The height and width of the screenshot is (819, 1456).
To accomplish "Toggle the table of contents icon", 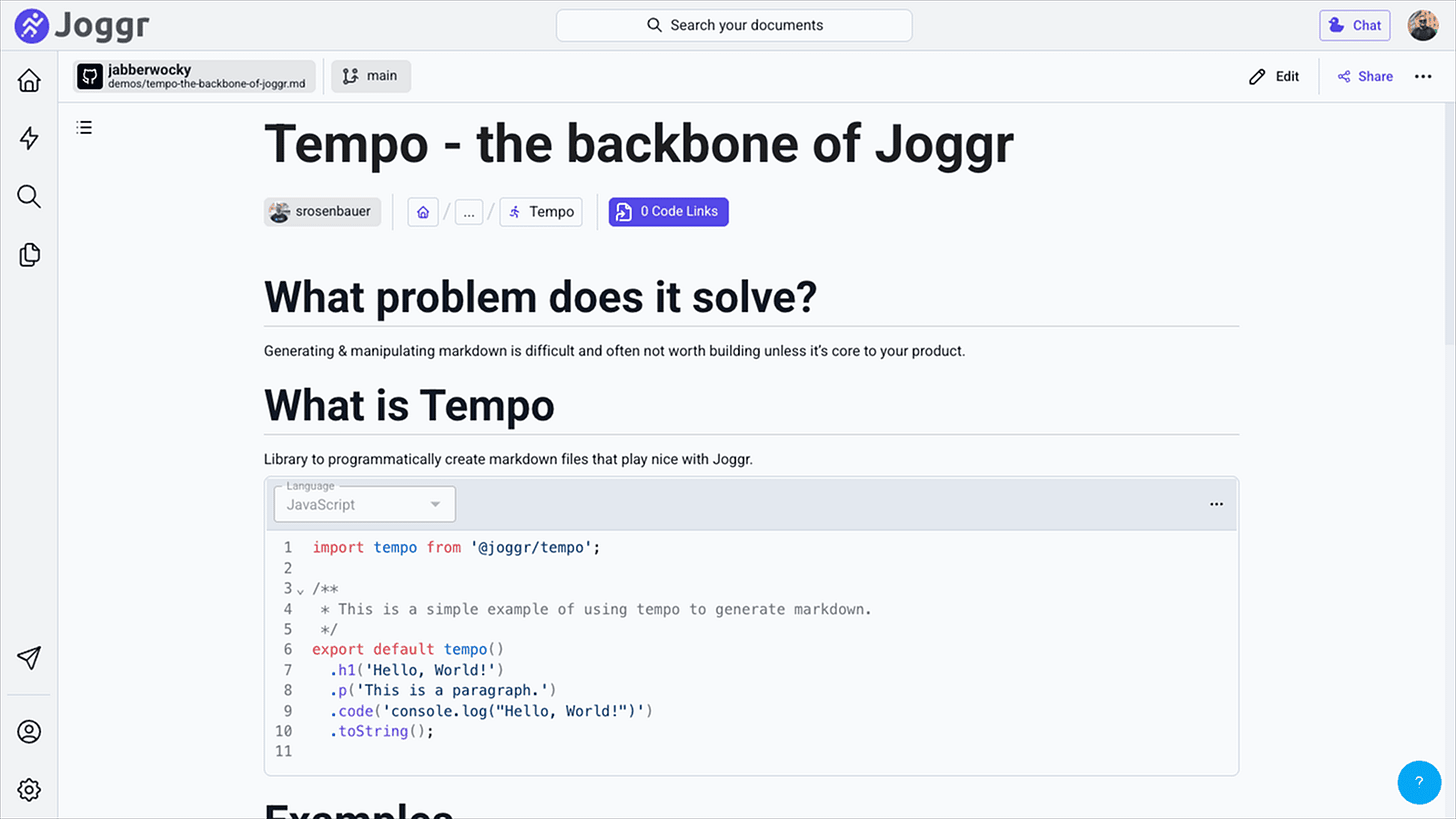I will pos(85,127).
